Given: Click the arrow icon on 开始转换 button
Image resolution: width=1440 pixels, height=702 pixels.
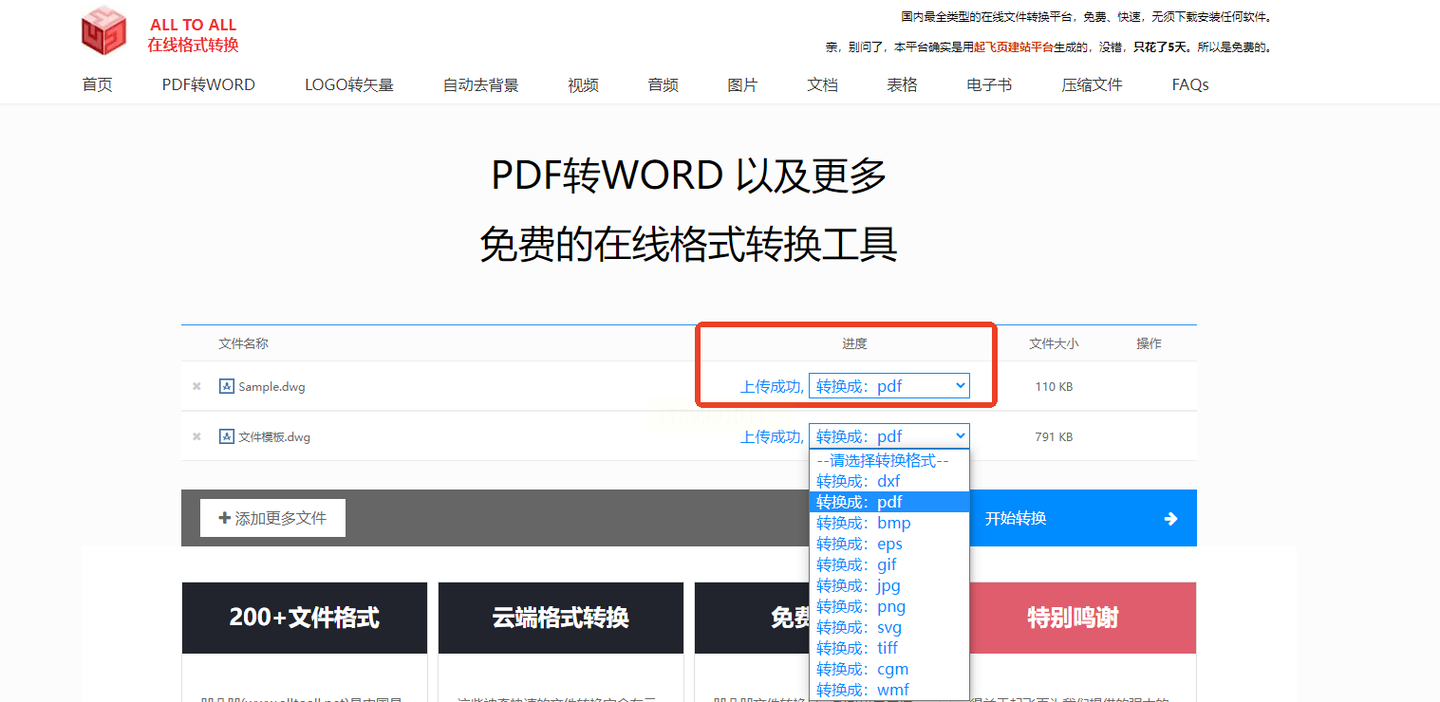Looking at the screenshot, I should pos(1171,518).
